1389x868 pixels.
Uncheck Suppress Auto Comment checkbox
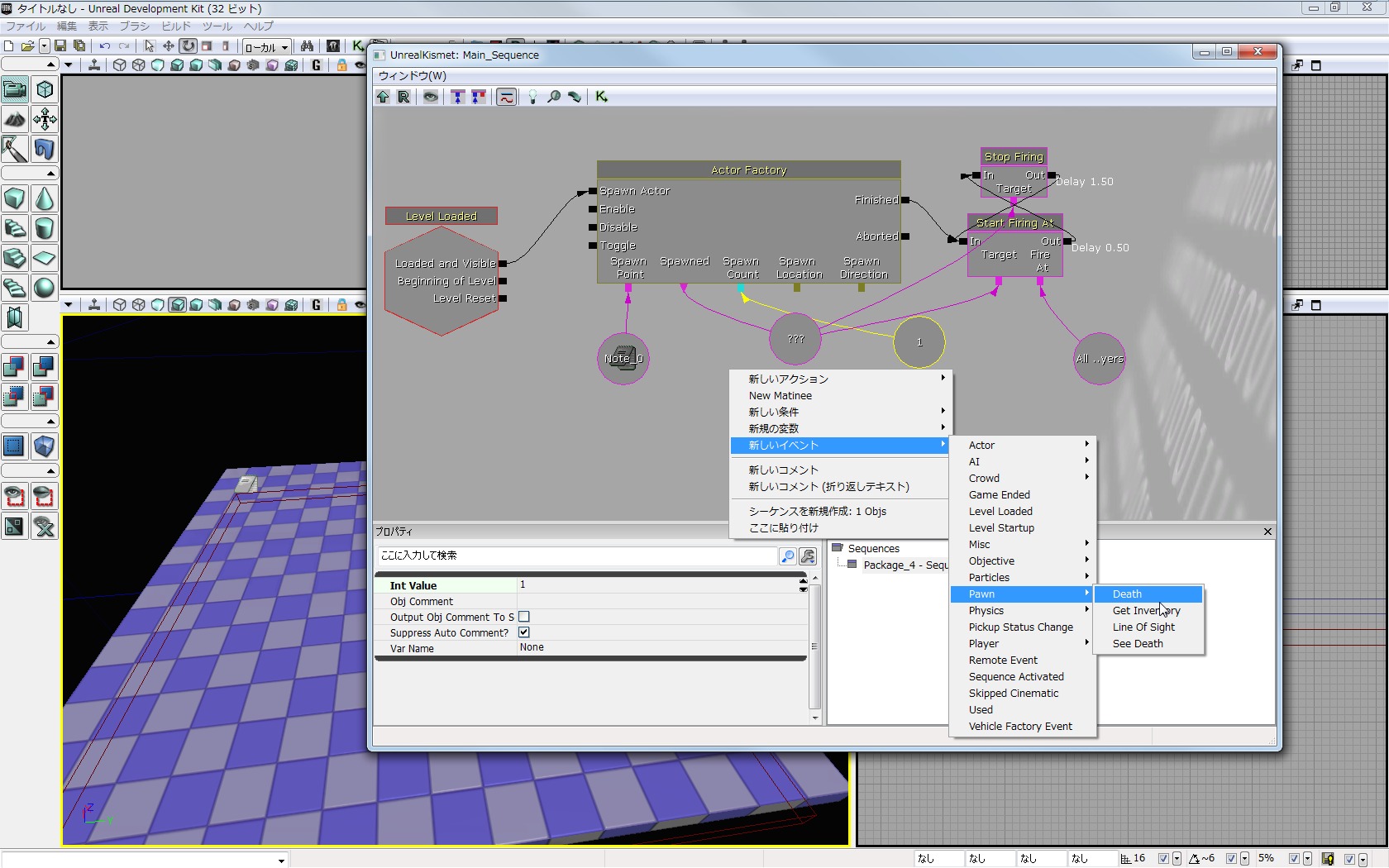[523, 632]
